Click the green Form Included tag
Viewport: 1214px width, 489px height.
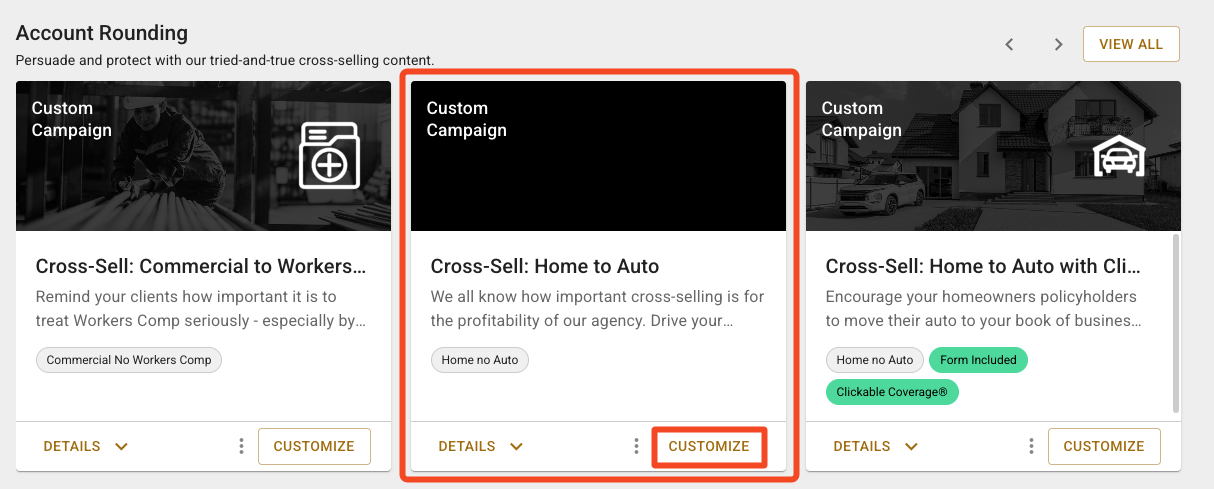[978, 360]
